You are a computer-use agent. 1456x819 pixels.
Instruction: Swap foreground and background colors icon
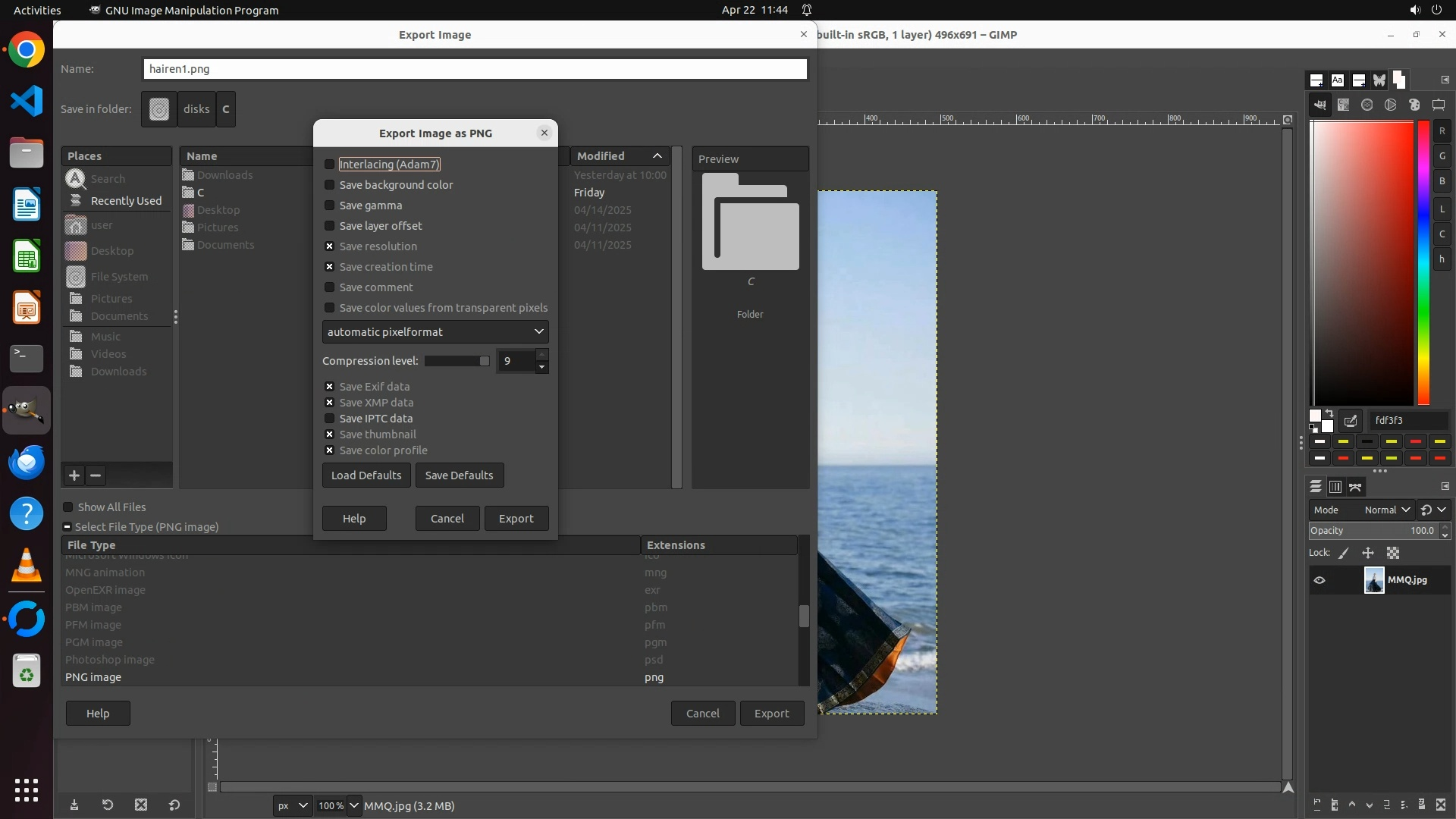coord(1329,413)
